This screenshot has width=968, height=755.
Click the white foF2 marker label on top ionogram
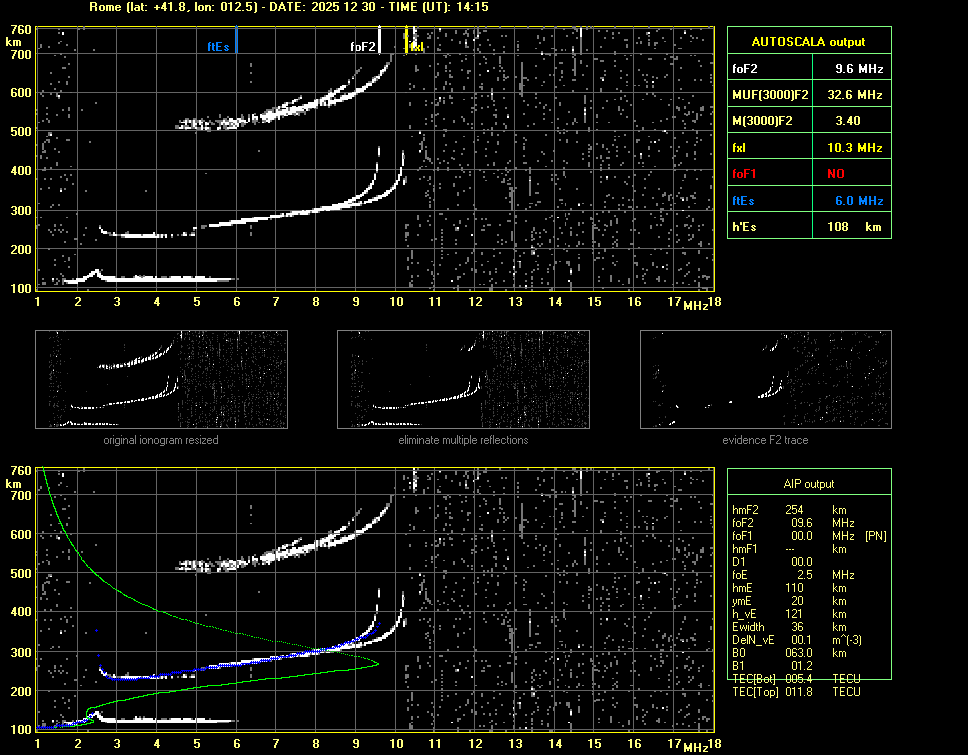pyautogui.click(x=363, y=47)
